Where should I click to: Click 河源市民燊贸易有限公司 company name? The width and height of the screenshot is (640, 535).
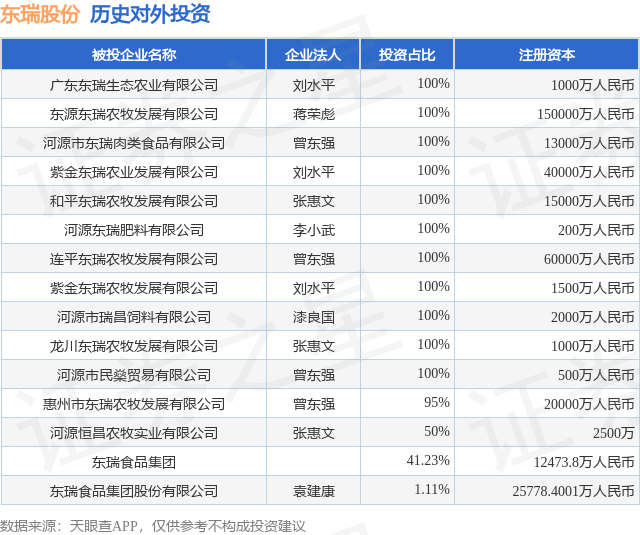tap(134, 375)
